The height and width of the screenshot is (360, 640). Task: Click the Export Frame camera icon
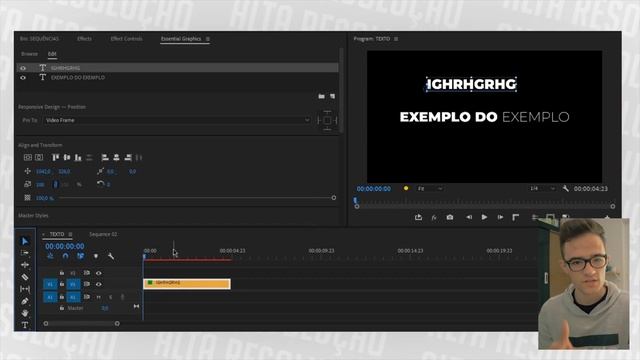click(x=449, y=217)
